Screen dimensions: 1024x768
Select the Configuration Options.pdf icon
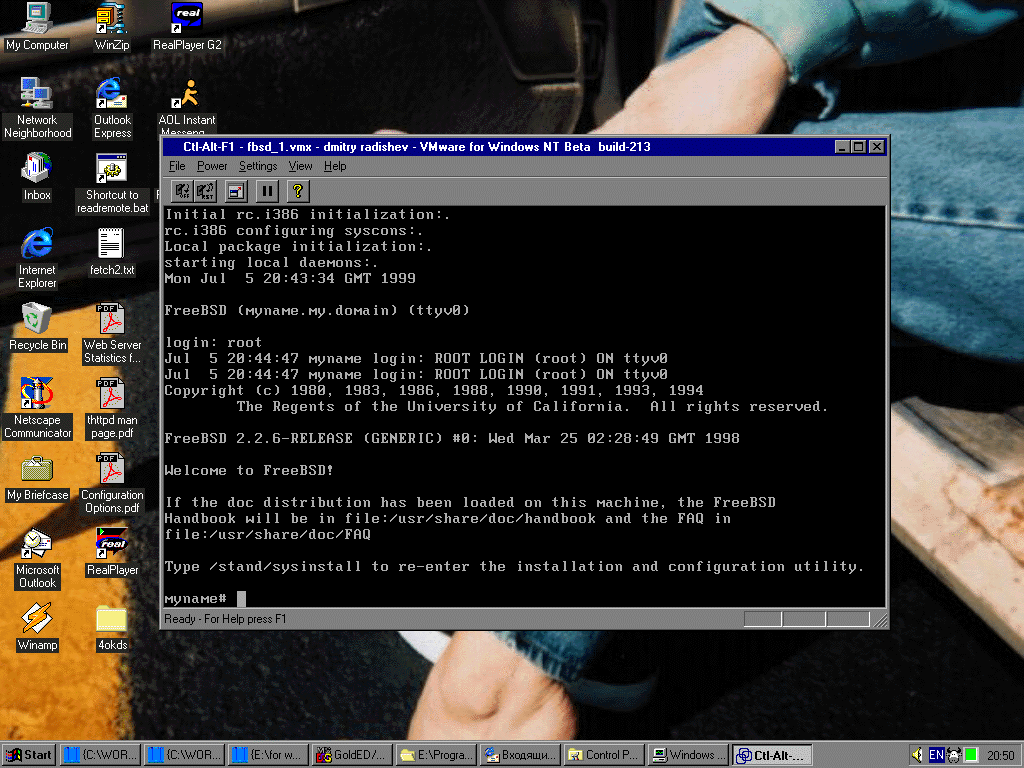pyautogui.click(x=112, y=483)
